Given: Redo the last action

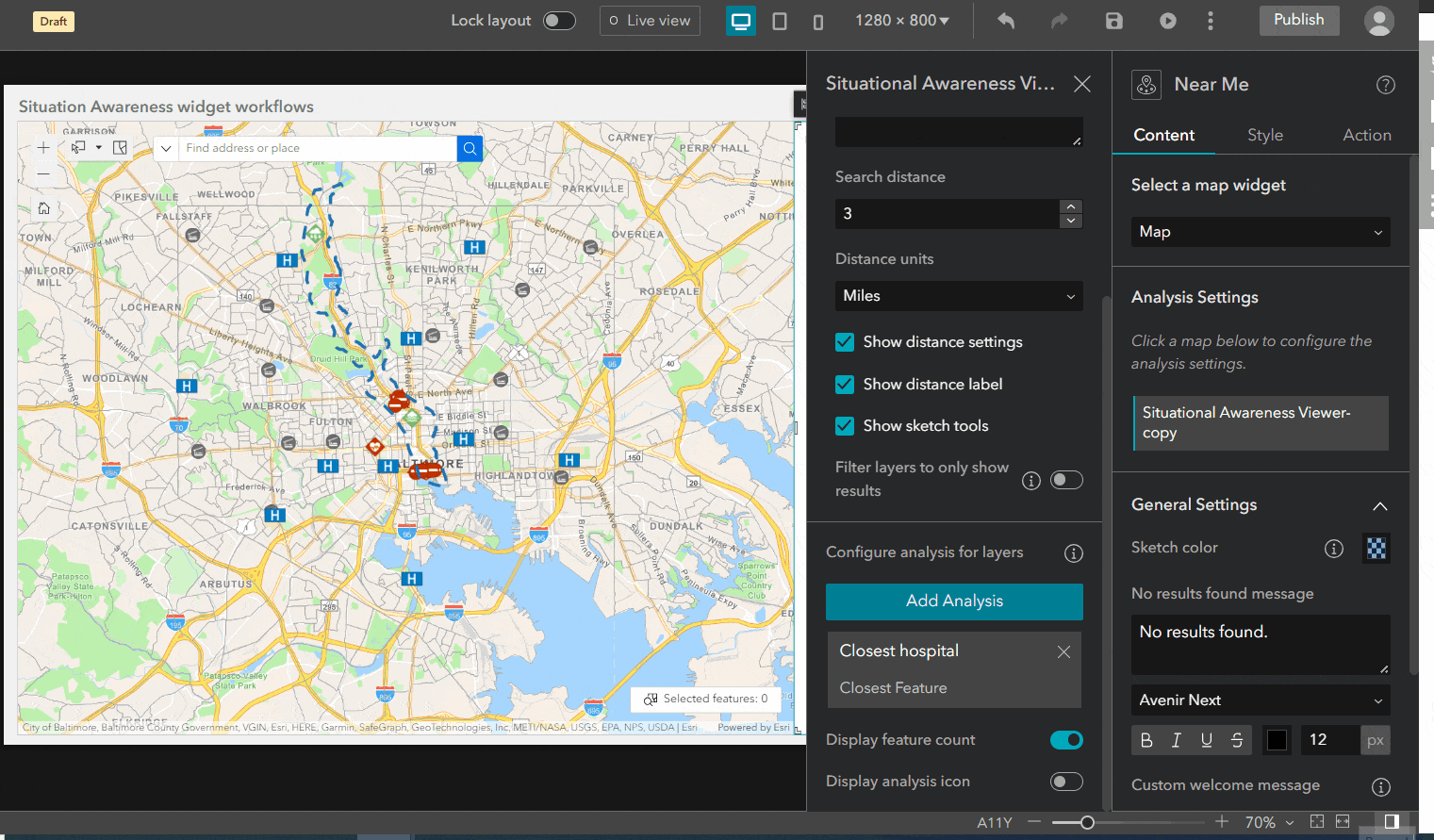Looking at the screenshot, I should click(1059, 20).
